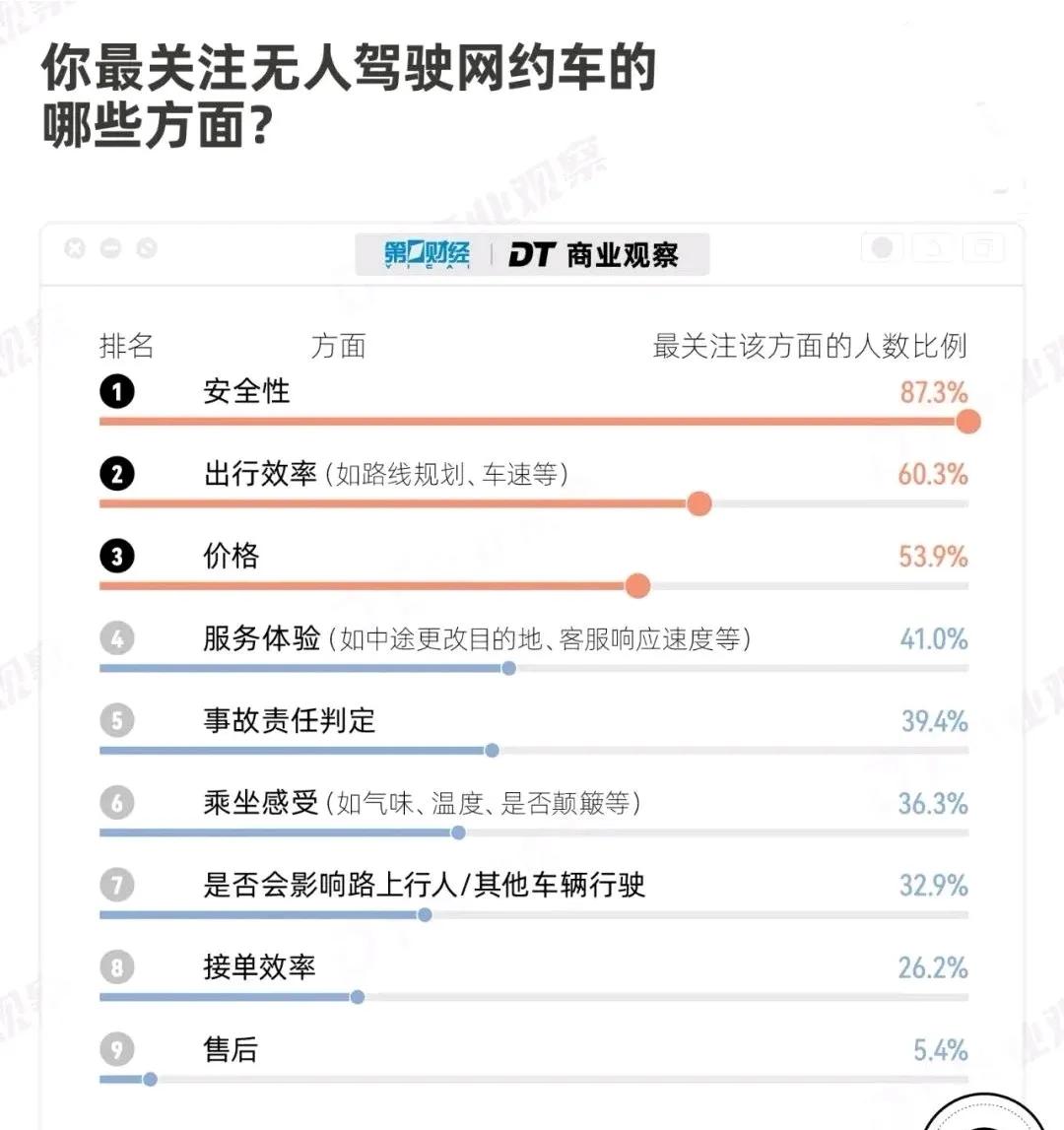Viewport: 1064px width, 1130px height.
Task: Click the rank 3 black circle badge
Action: tap(117, 557)
